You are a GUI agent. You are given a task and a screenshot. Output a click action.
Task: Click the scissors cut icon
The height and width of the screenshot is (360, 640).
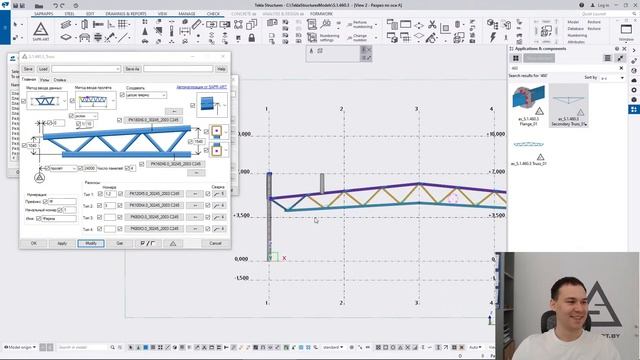point(432,25)
